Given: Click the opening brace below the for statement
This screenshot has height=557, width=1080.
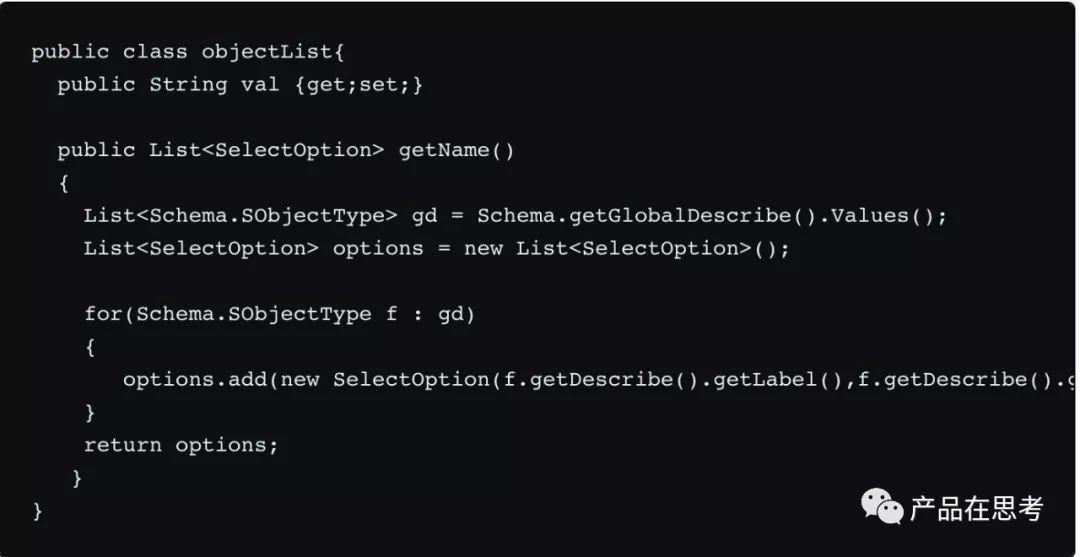Looking at the screenshot, I should click(x=91, y=347).
